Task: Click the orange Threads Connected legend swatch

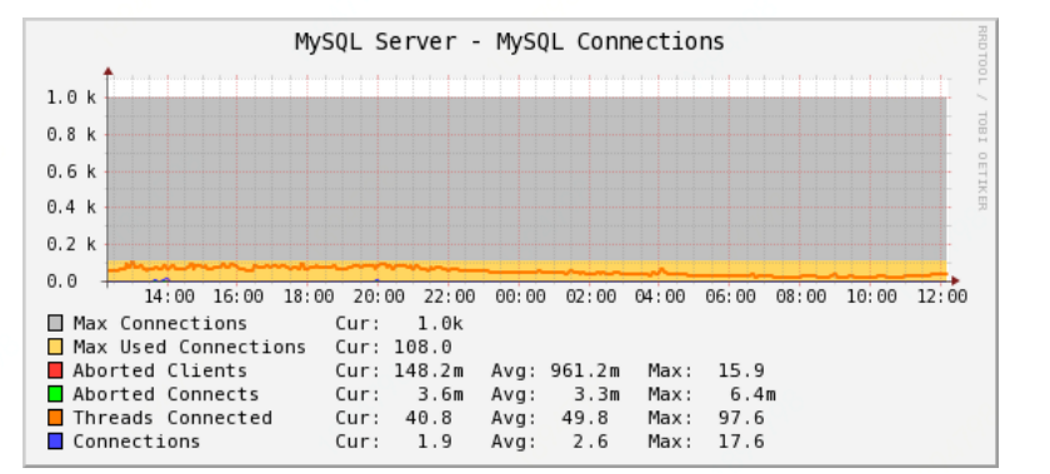Action: (x=55, y=418)
